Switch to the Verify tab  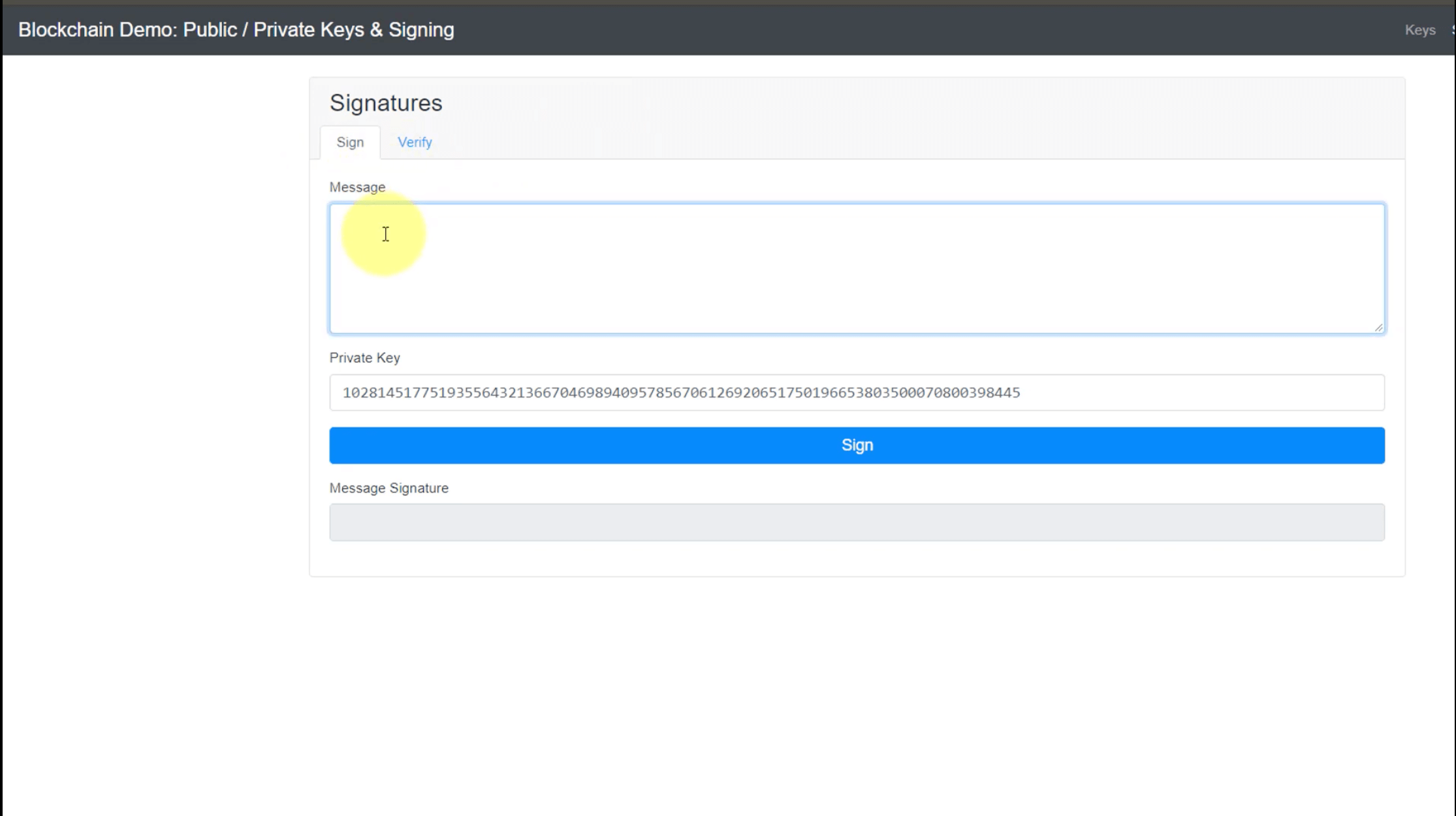[415, 142]
